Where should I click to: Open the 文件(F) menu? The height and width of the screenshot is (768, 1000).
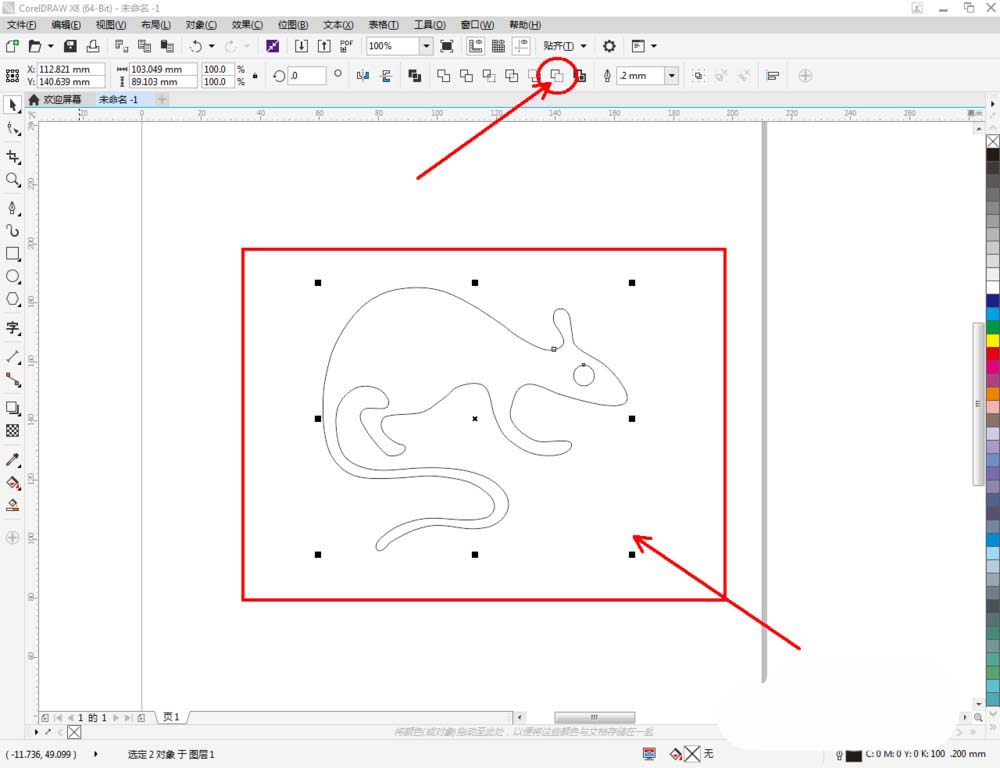point(22,25)
